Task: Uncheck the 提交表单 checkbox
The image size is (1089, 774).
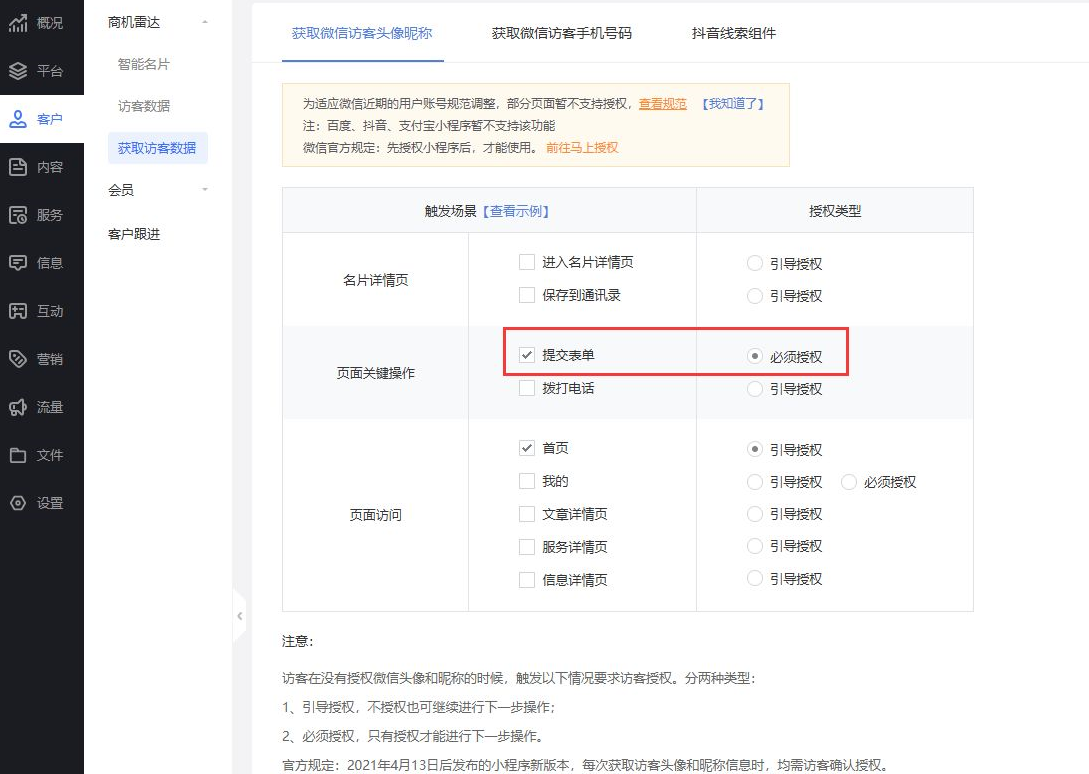Action: (527, 355)
